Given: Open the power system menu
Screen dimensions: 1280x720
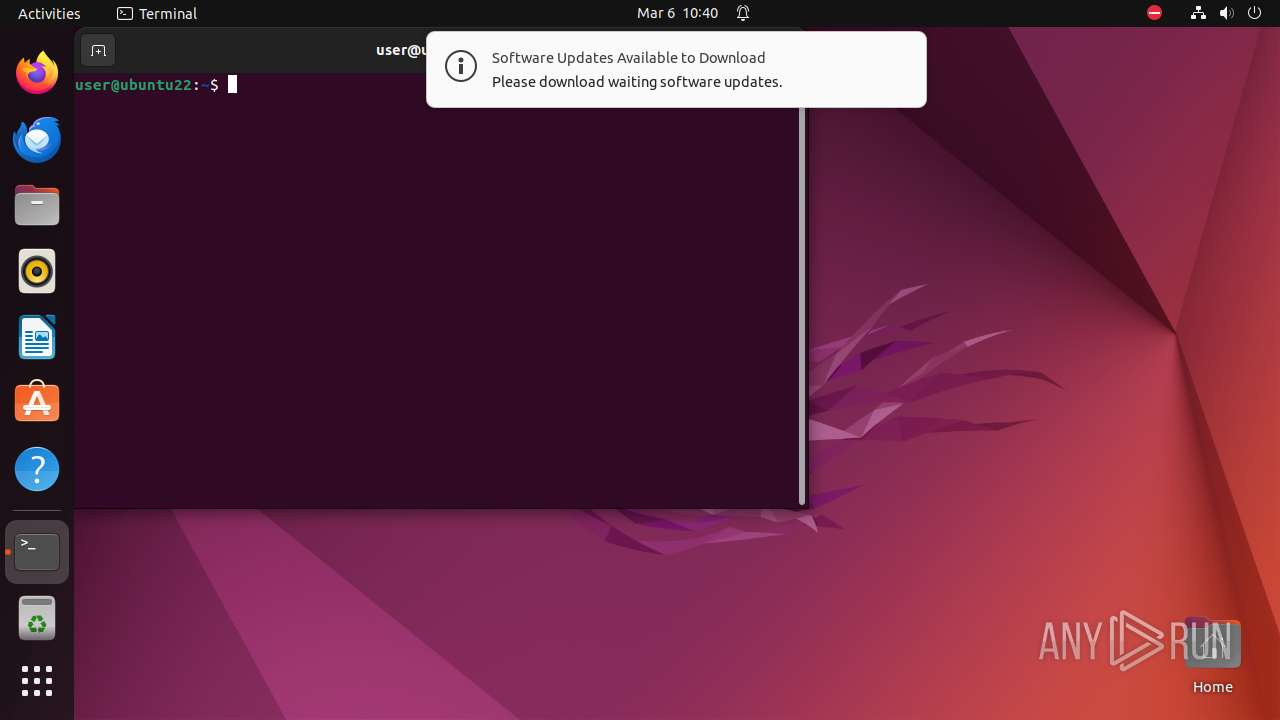Looking at the screenshot, I should (1254, 13).
